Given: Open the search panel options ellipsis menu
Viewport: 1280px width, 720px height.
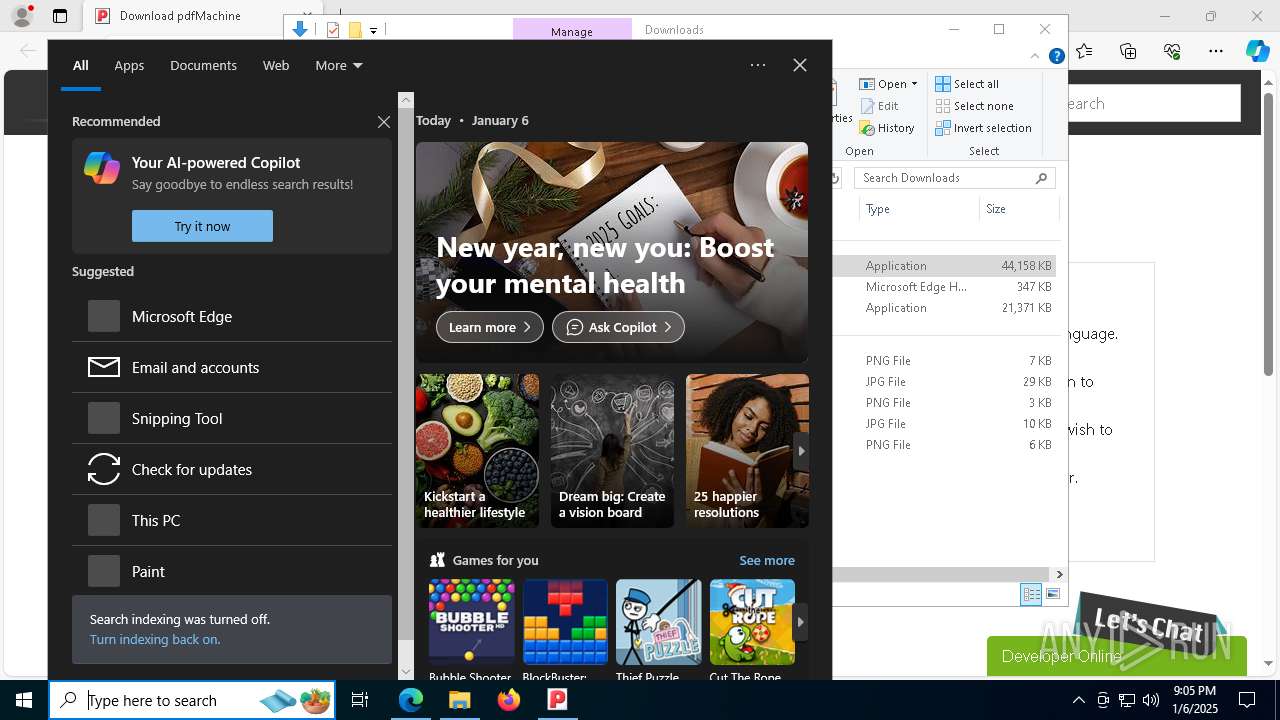Looking at the screenshot, I should pyautogui.click(x=758, y=65).
